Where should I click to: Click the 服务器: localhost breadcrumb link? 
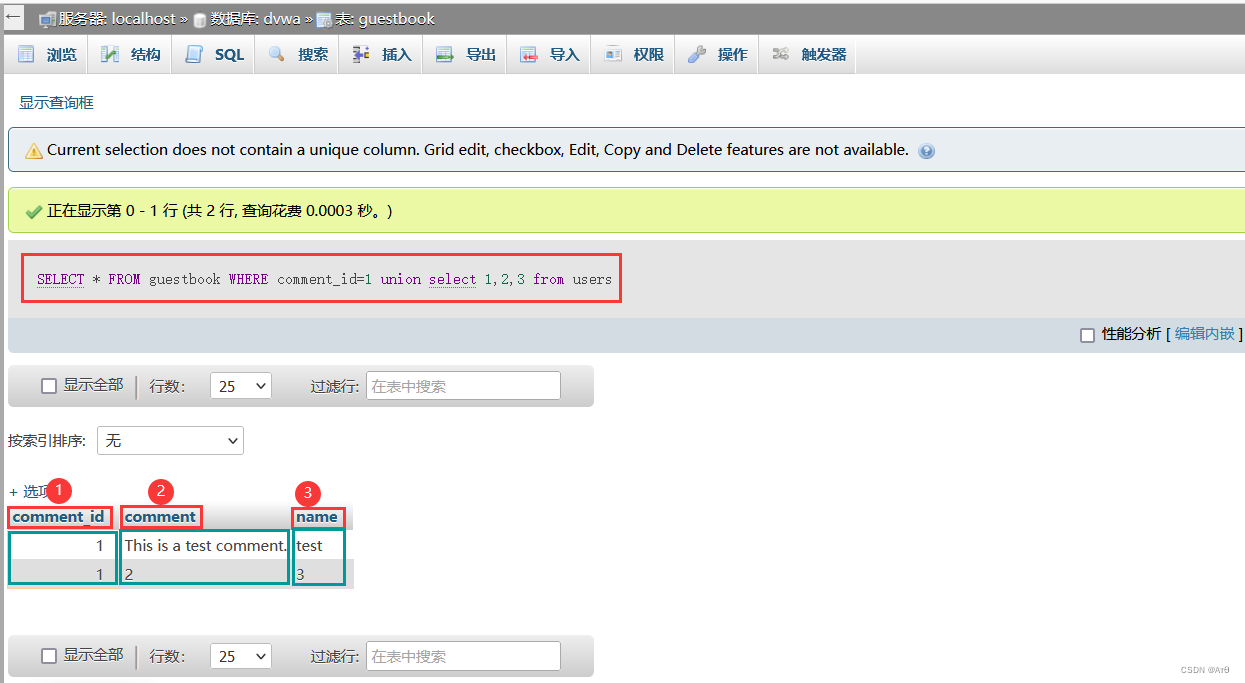[x=117, y=19]
